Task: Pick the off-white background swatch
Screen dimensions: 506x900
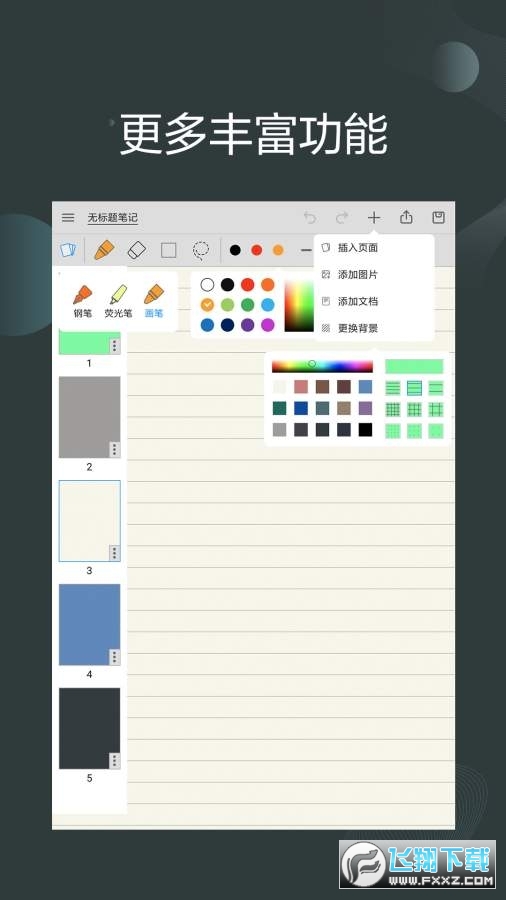Action: (279, 387)
